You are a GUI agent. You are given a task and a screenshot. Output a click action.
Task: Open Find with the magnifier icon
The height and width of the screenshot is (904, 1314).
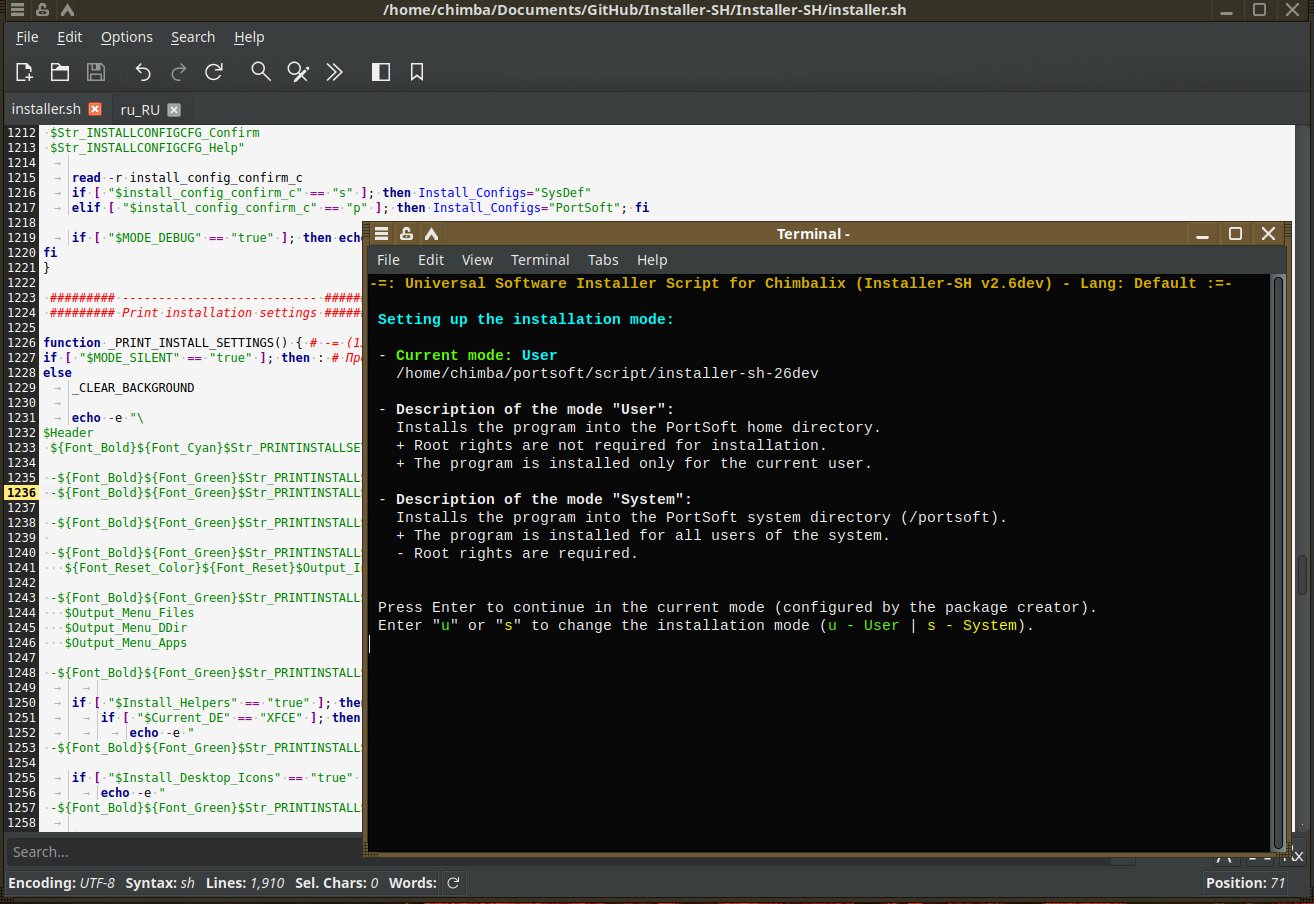tap(260, 72)
